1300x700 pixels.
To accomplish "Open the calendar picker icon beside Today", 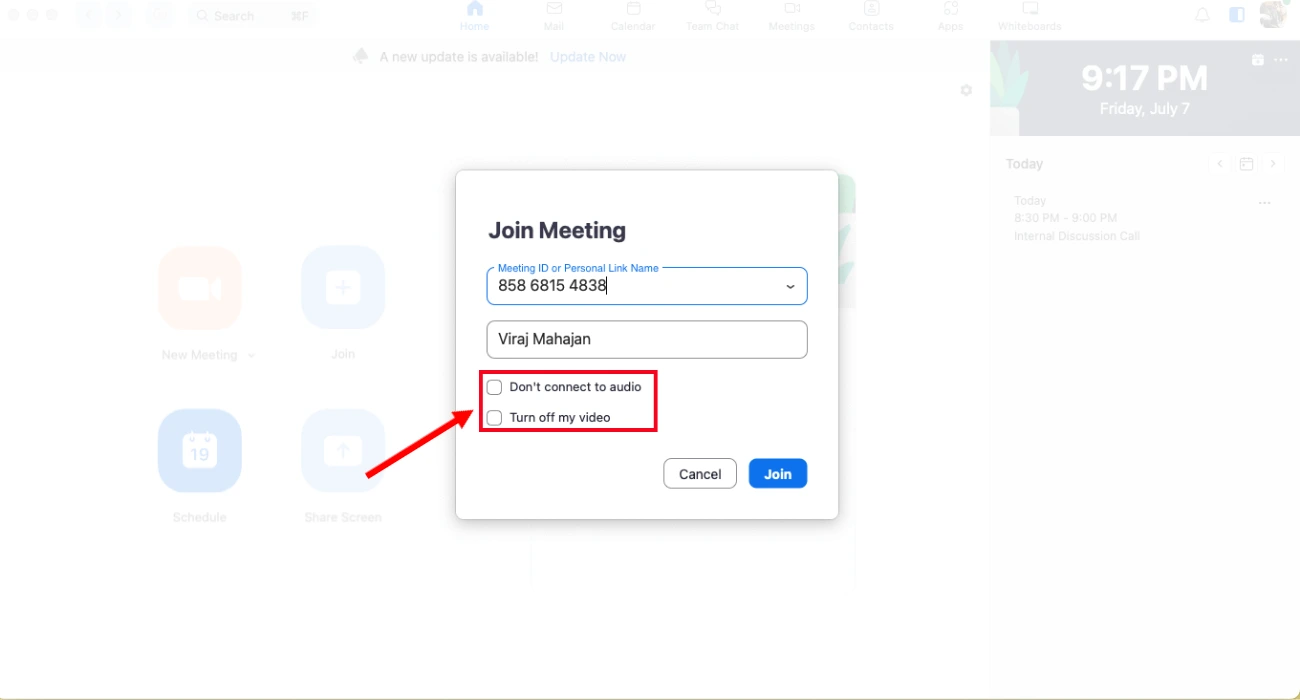I will pos(1246,164).
